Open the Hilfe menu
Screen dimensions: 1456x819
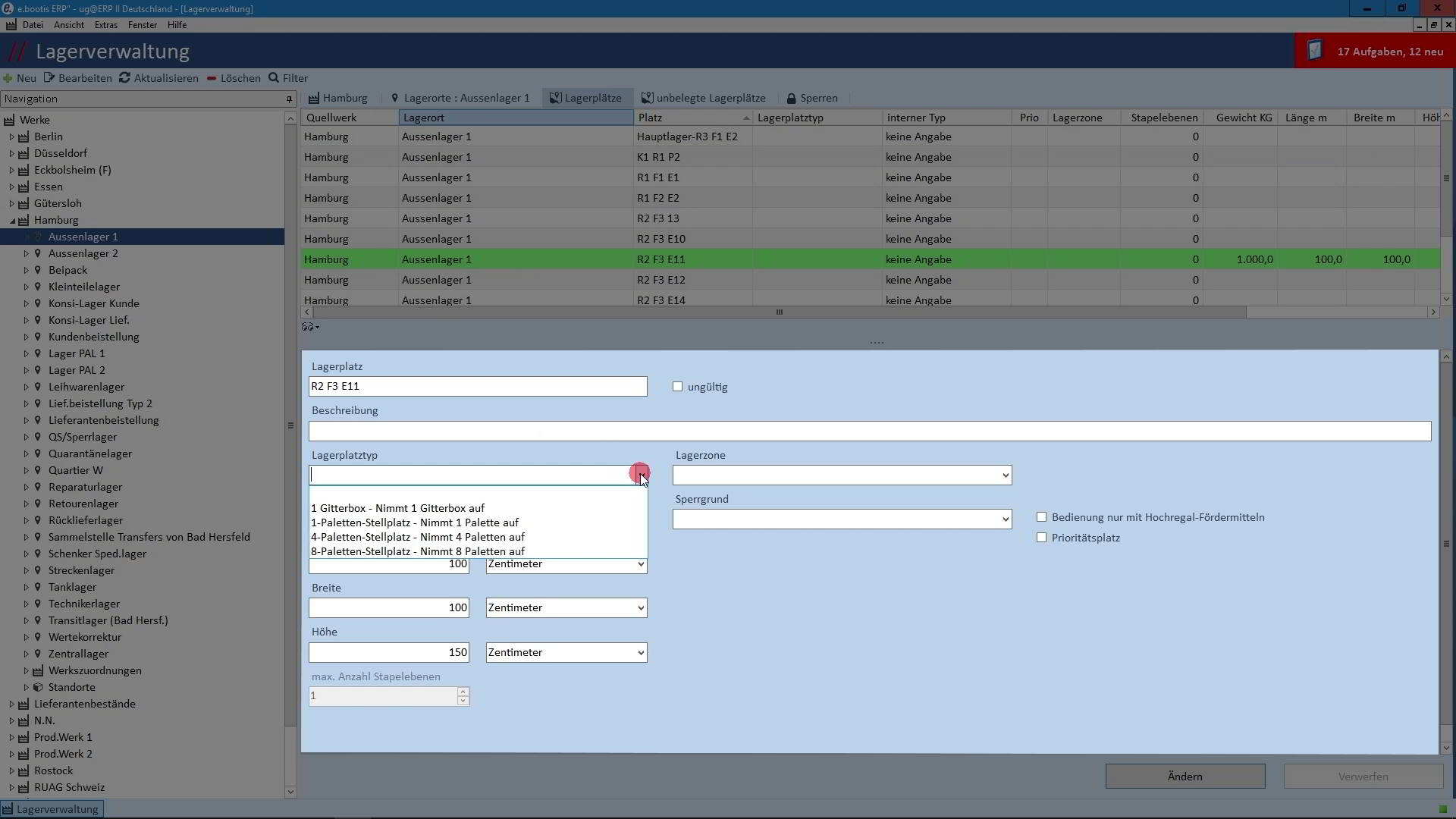177,25
